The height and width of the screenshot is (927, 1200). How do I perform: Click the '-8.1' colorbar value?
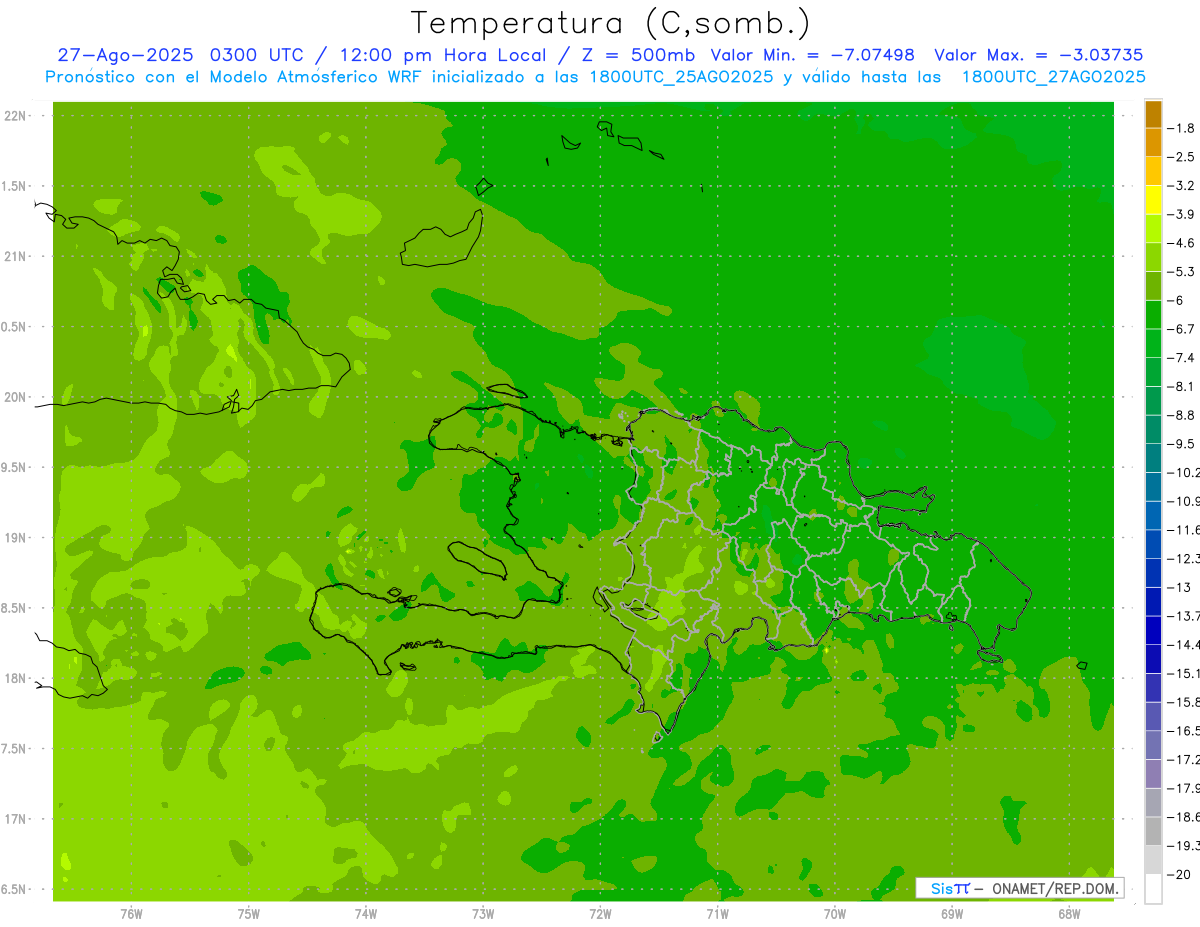point(1182,386)
